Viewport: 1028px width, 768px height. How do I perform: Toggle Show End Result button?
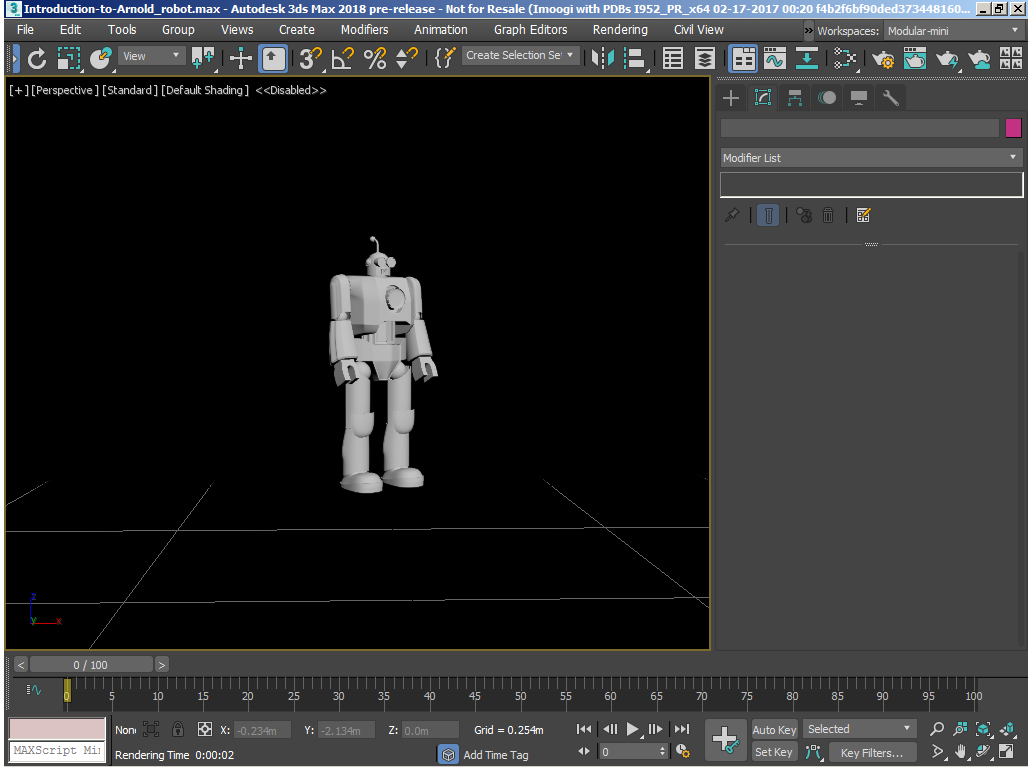point(768,215)
